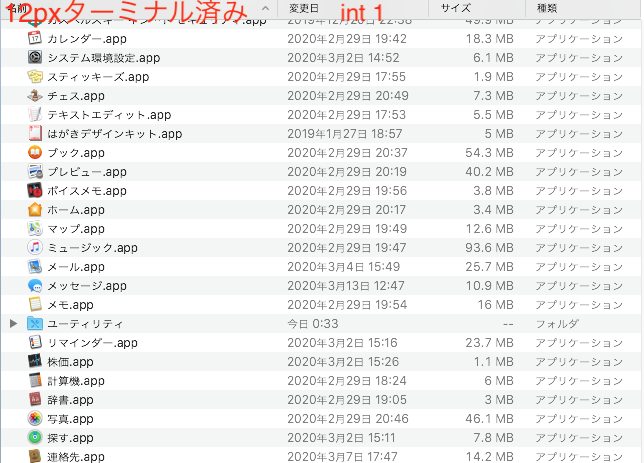
Task: Select the テキストエディット.app icon
Action: (35, 114)
